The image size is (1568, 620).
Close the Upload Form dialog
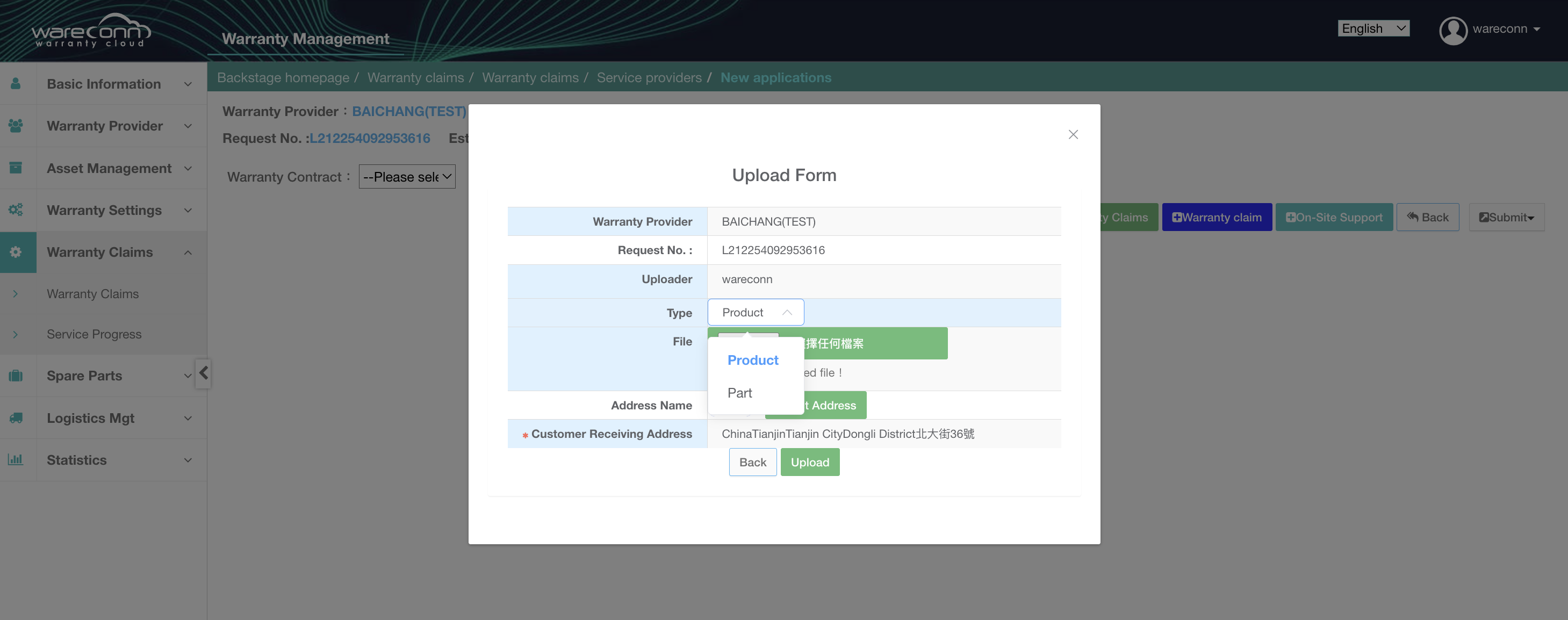tap(1073, 134)
